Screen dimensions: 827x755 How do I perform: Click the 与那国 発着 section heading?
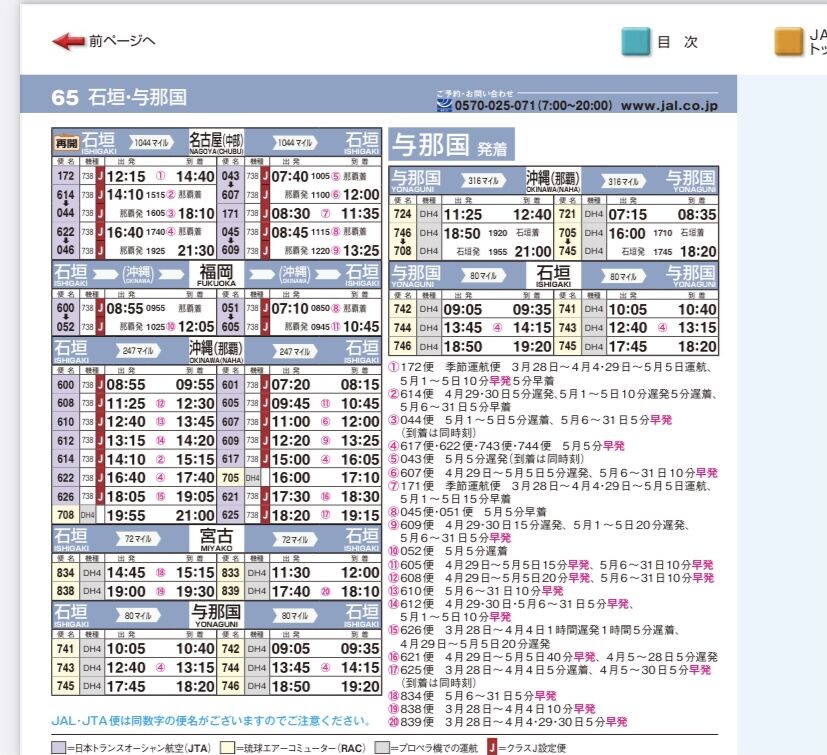click(x=451, y=145)
